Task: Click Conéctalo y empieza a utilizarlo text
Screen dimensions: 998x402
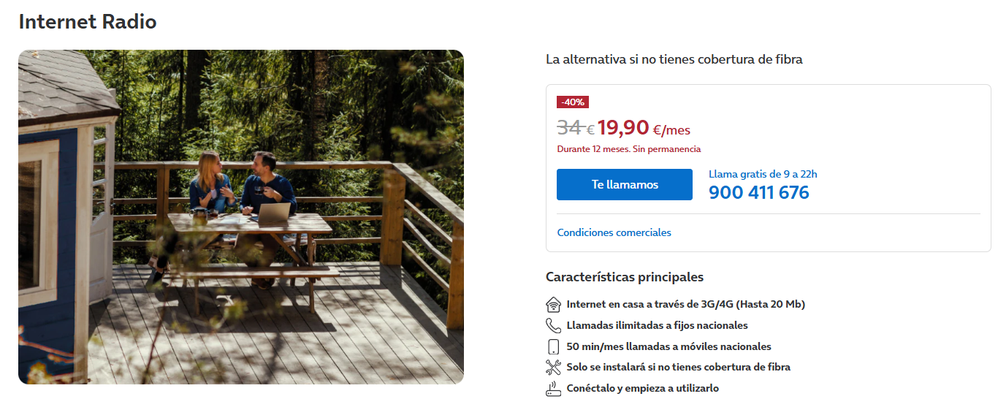Action: tap(643, 388)
